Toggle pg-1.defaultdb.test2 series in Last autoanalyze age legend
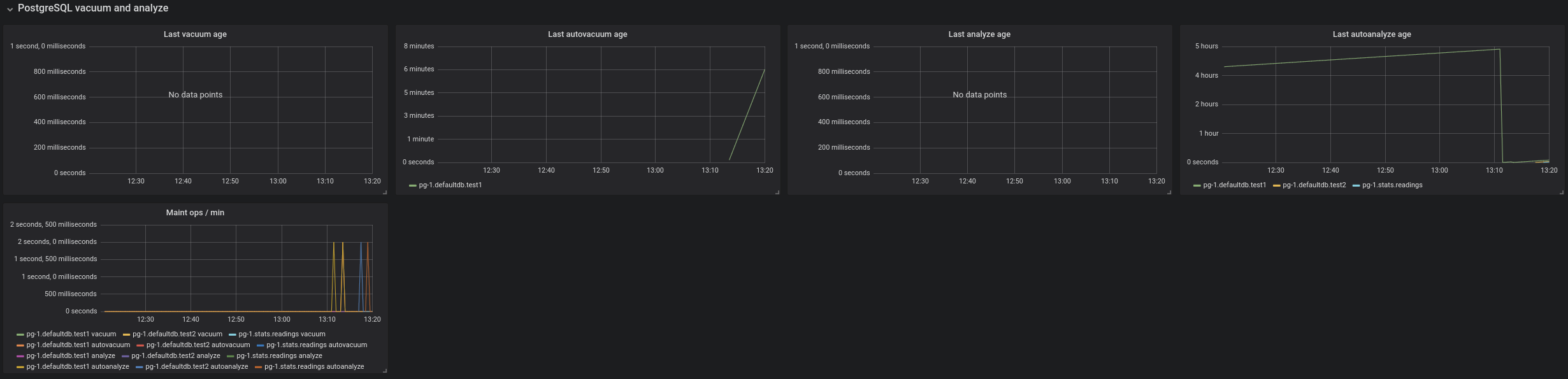 (1314, 185)
